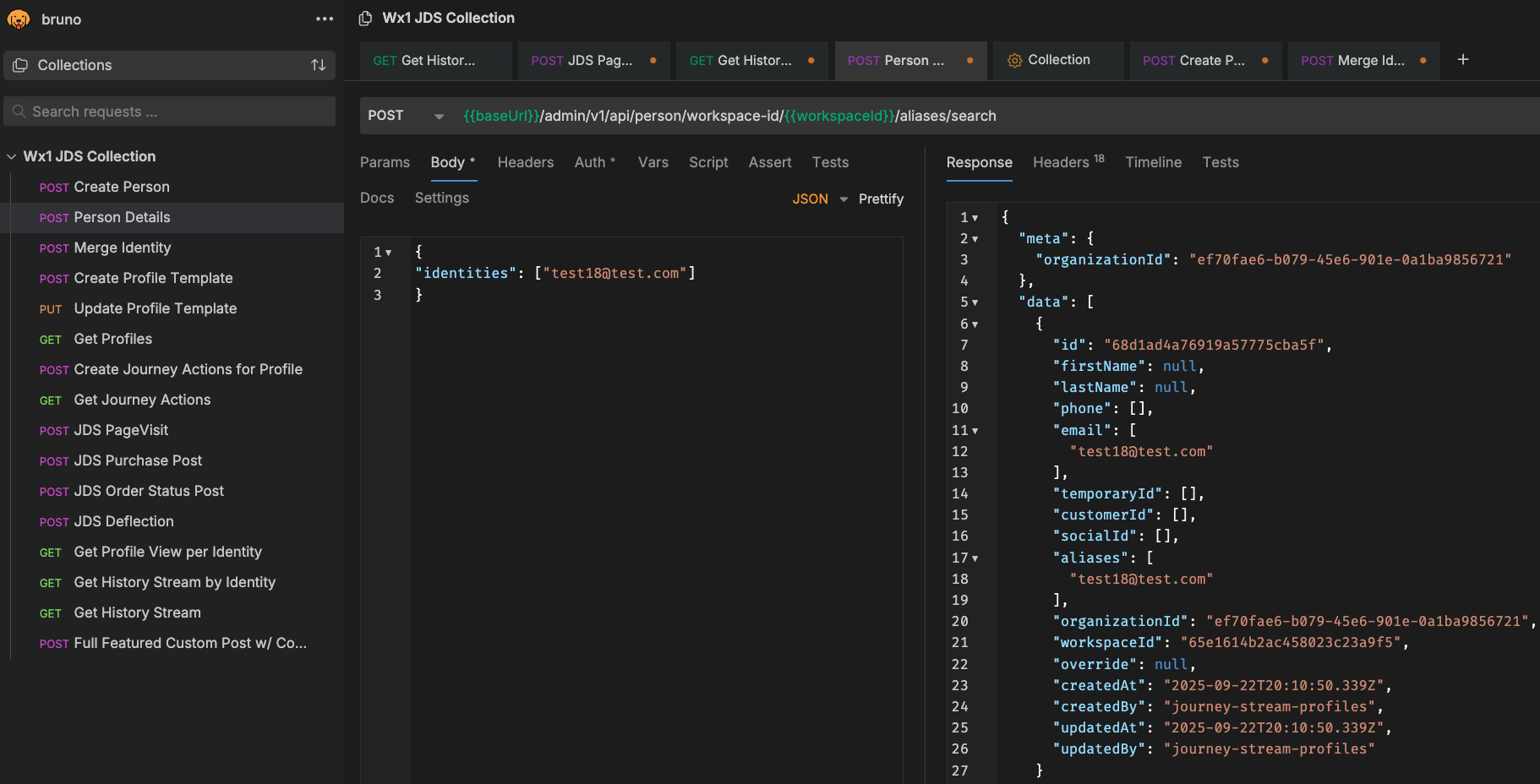Click unsaved dot on Person ... tab
The width and height of the screenshot is (1540, 784).
[970, 60]
